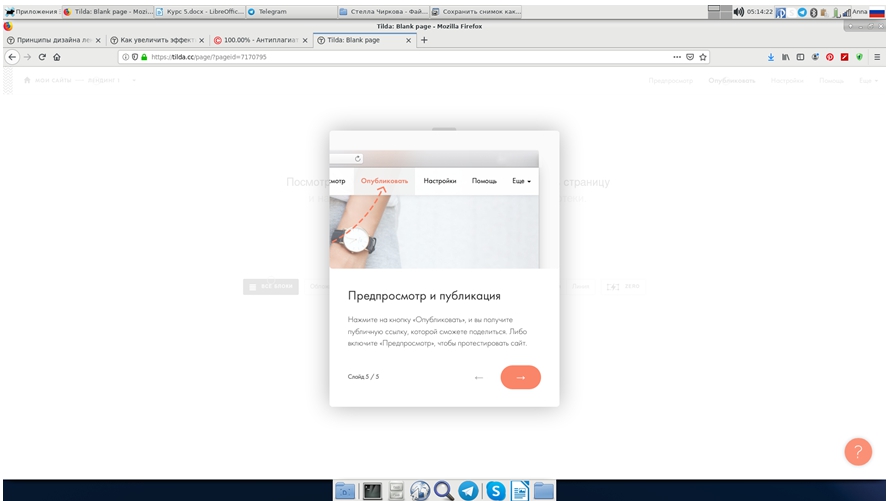Click the orange next-arrow button in the tutorial
This screenshot has width=888, height=501.
tap(520, 377)
